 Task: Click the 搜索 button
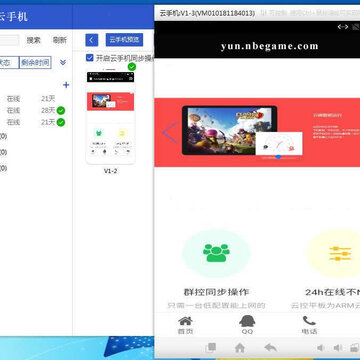pos(34,40)
